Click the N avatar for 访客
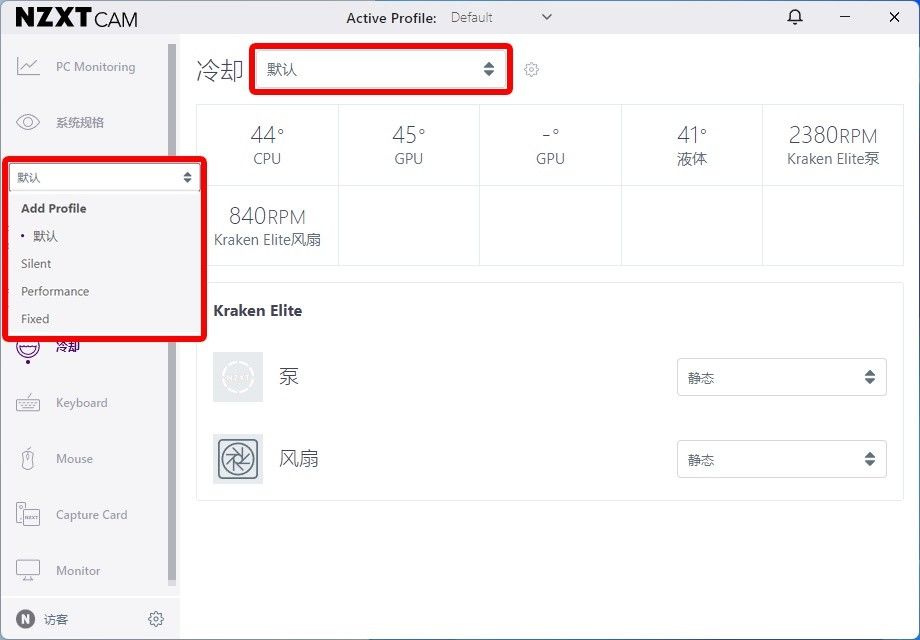Screen dimensions: 920x640 pos(25,619)
